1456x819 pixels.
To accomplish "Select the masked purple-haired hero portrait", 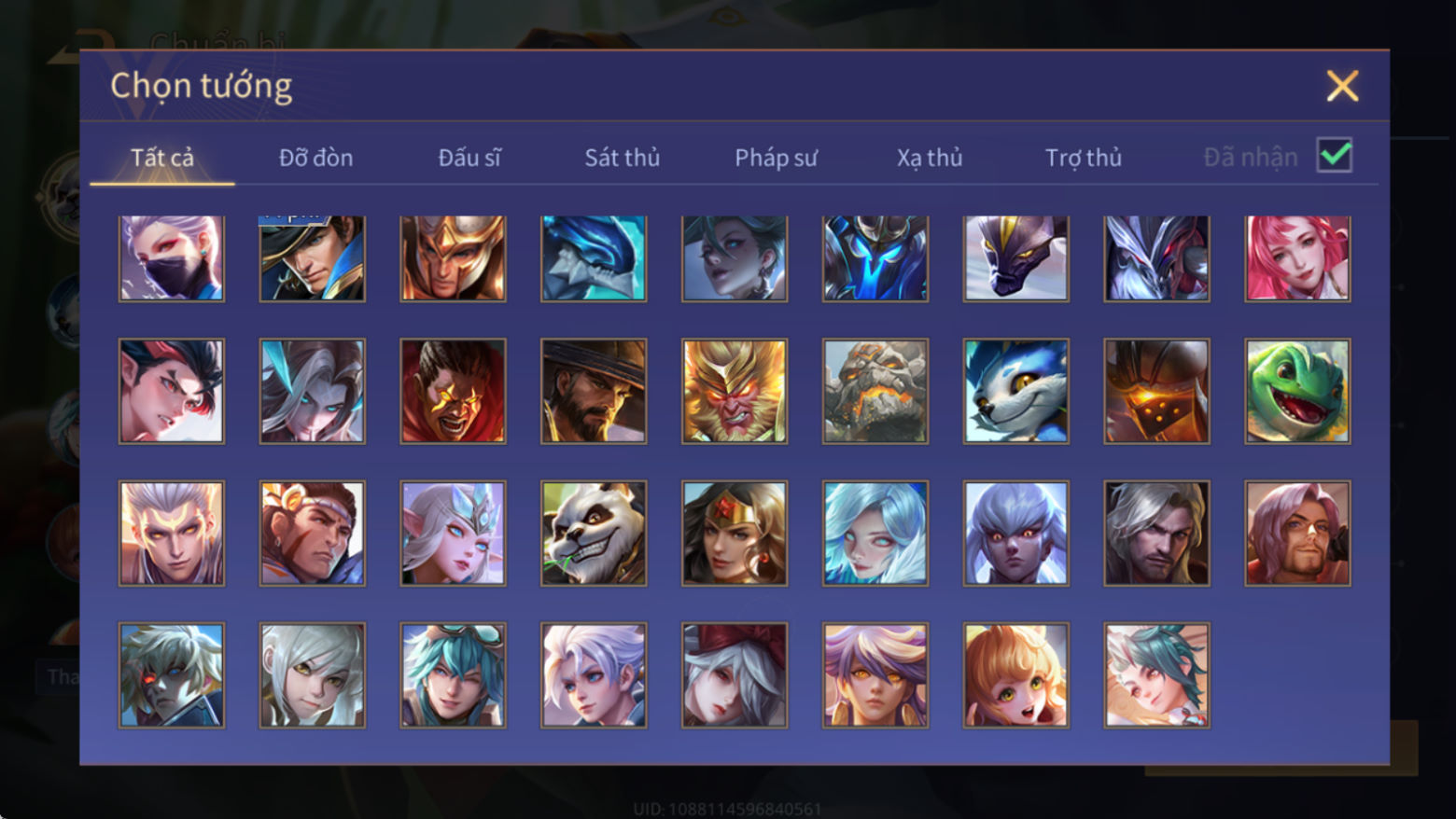I will point(172,258).
